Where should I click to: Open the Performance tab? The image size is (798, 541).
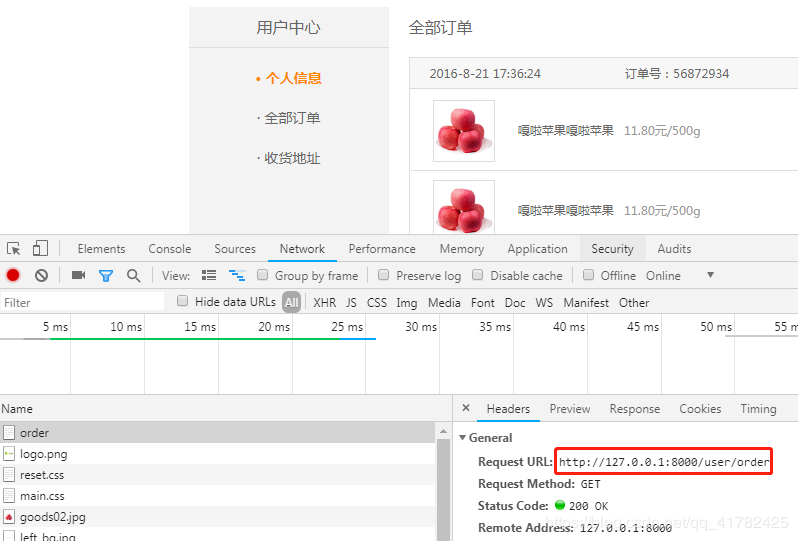coord(382,249)
